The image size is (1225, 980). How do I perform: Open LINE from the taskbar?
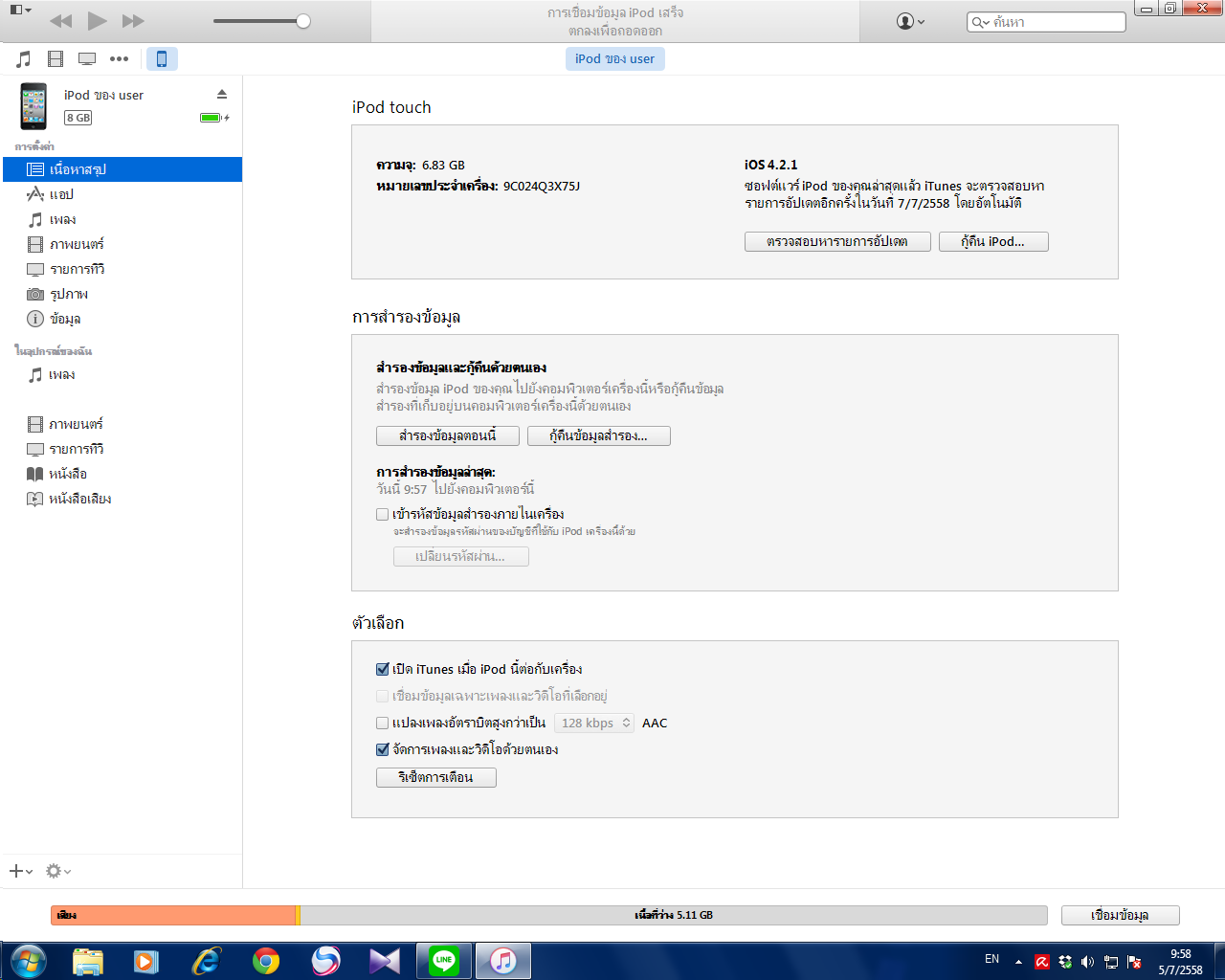click(x=444, y=961)
